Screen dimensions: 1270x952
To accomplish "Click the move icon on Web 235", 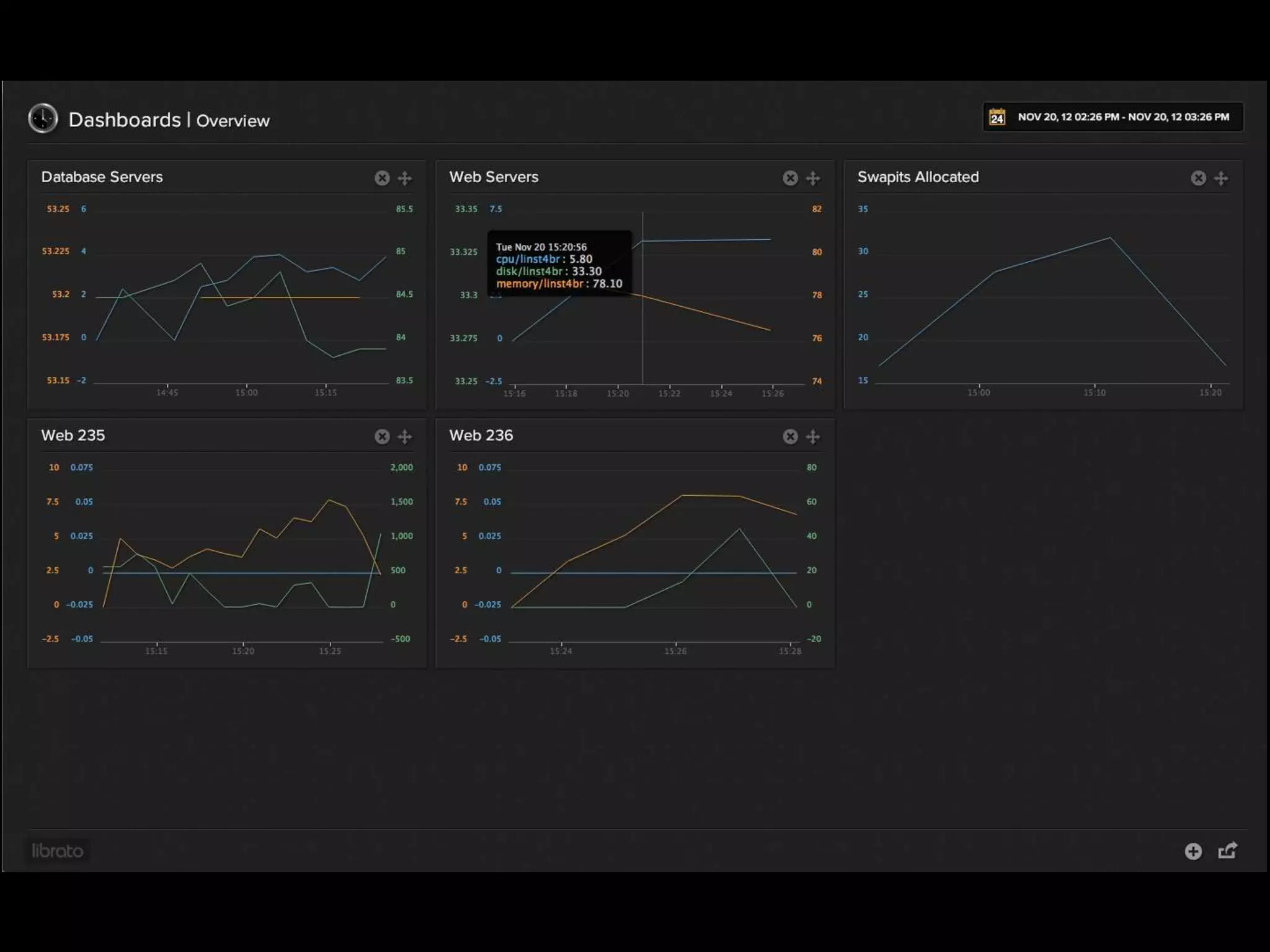I will pyautogui.click(x=405, y=437).
